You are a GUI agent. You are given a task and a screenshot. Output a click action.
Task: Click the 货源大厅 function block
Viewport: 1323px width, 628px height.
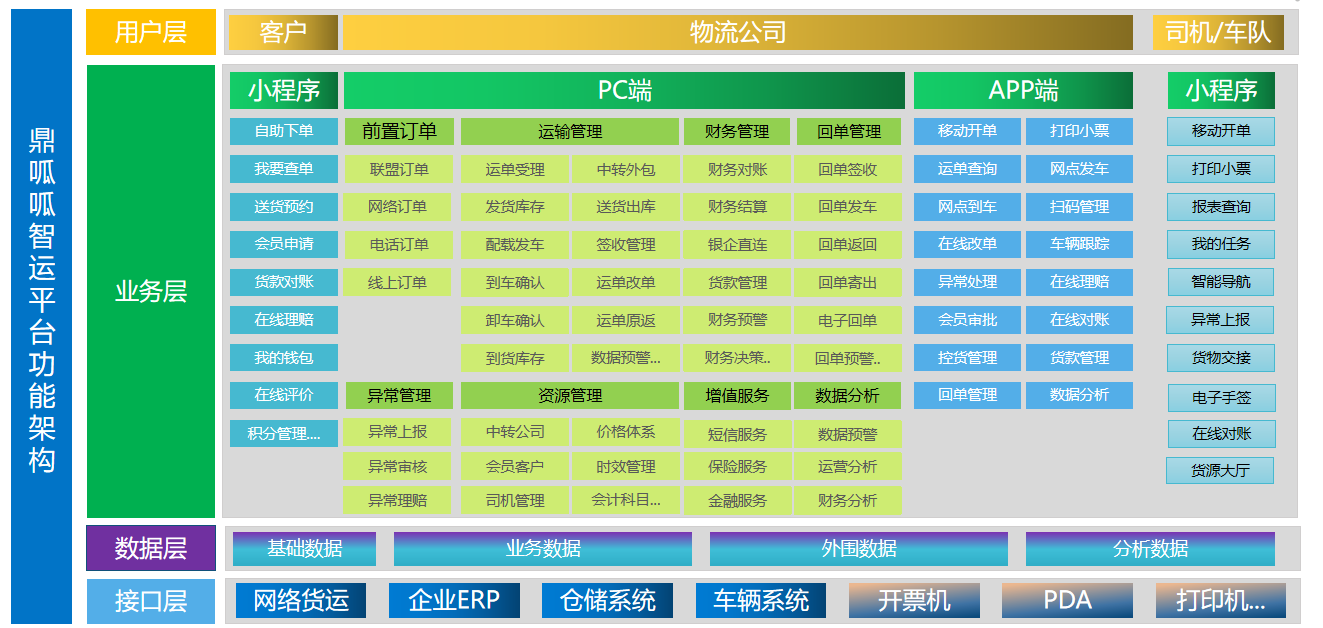[1219, 470]
